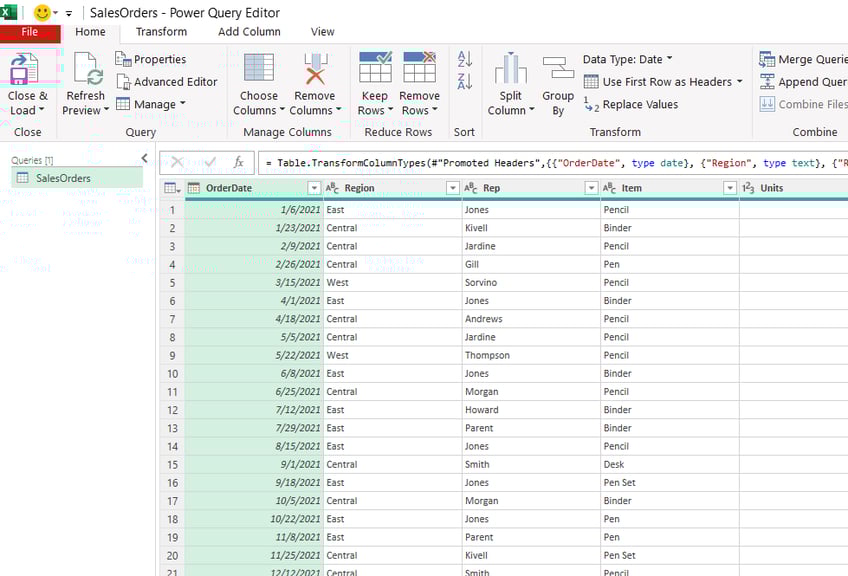Click Append Queries
The width and height of the screenshot is (848, 576).
[x=803, y=82]
